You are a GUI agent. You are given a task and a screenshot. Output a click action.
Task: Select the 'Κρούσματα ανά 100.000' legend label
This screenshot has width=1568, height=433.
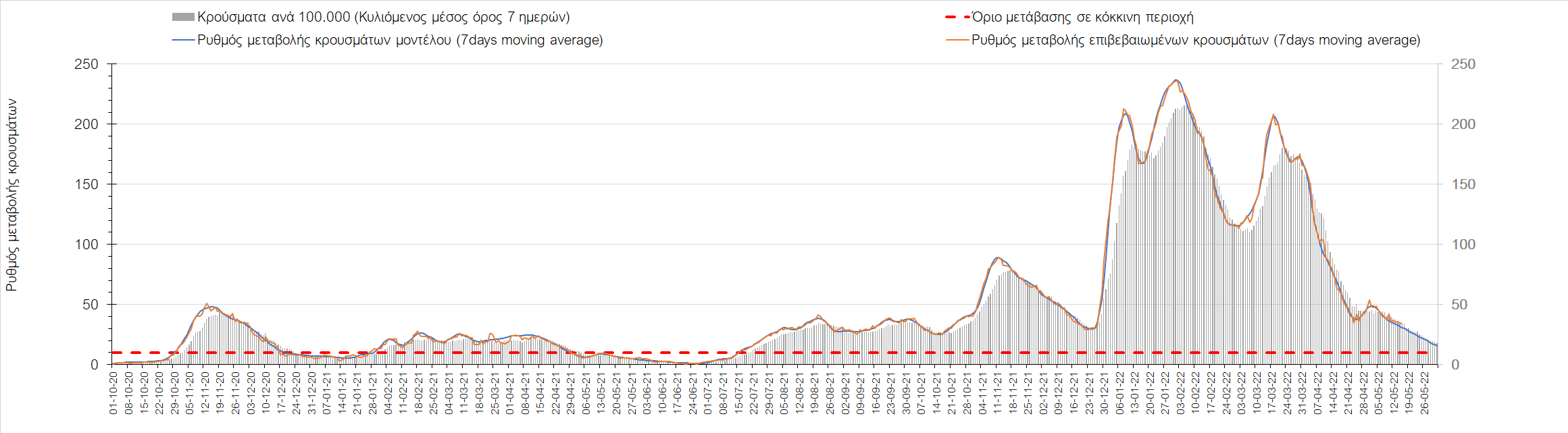383,17
